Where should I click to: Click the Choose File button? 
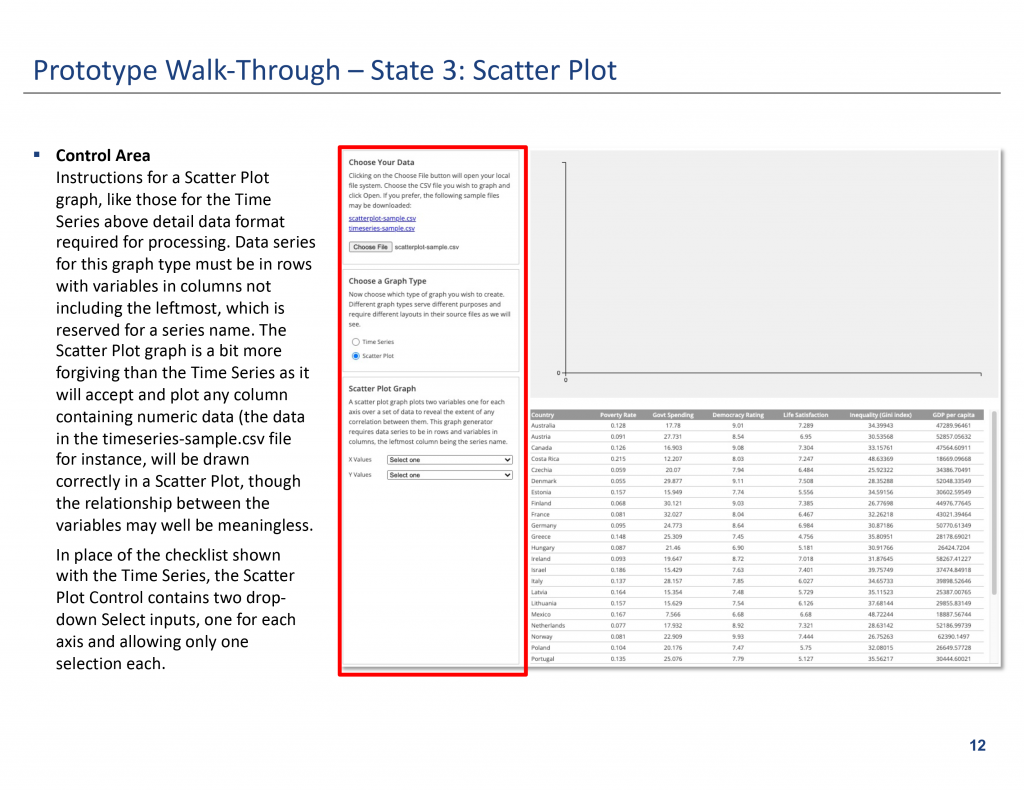point(370,246)
